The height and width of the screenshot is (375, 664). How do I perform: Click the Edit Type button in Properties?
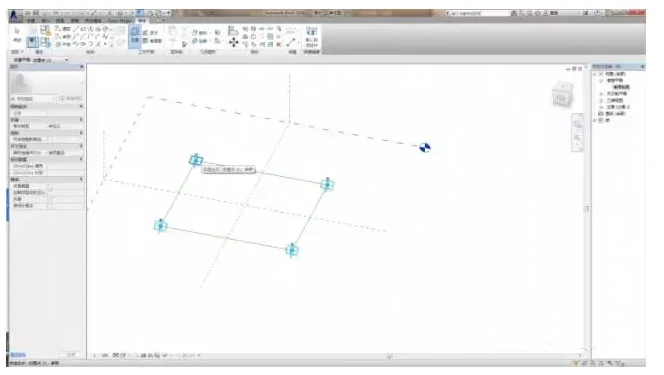click(70, 99)
